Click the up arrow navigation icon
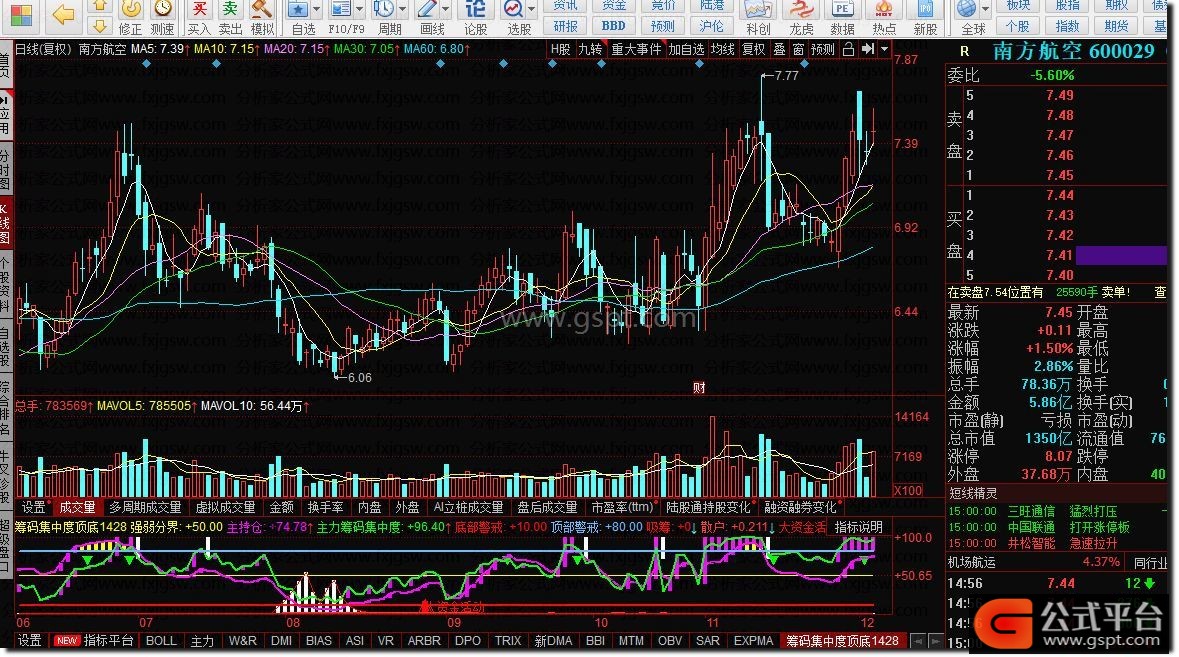The image size is (1179, 657). point(99,7)
